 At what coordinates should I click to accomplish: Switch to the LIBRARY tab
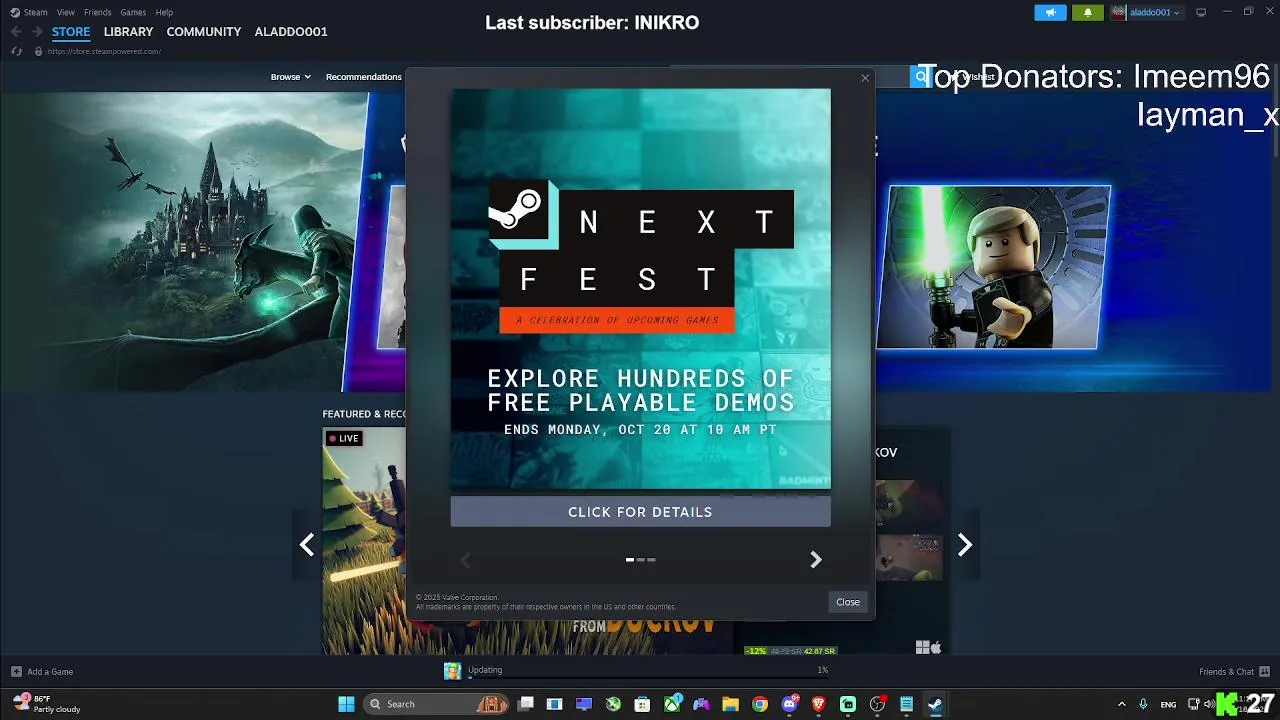point(128,32)
